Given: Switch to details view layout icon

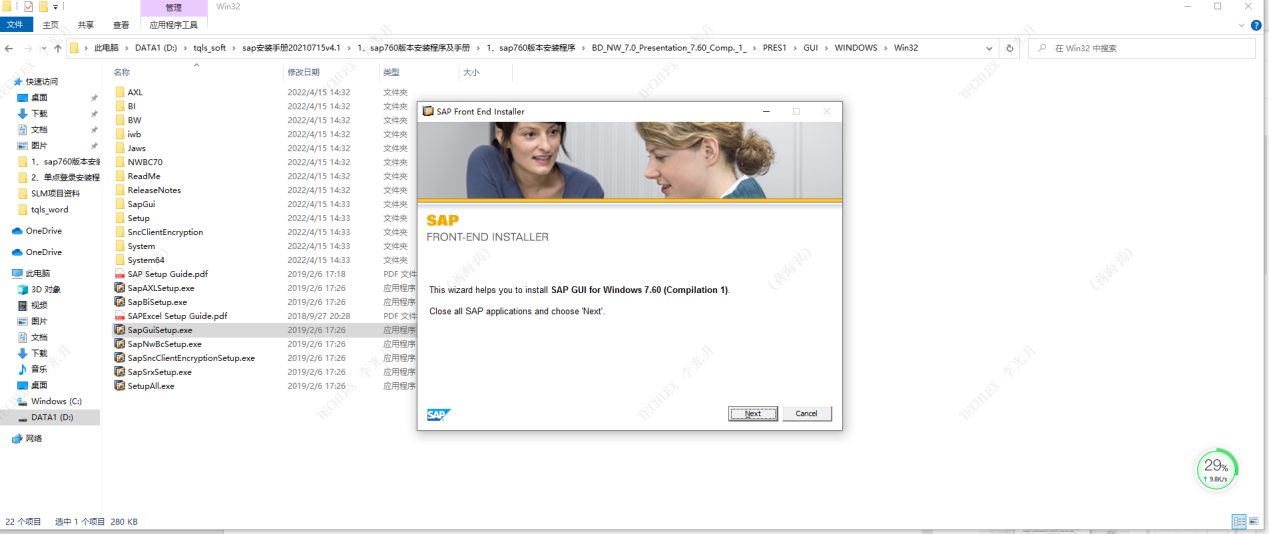Looking at the screenshot, I should [x=1240, y=522].
